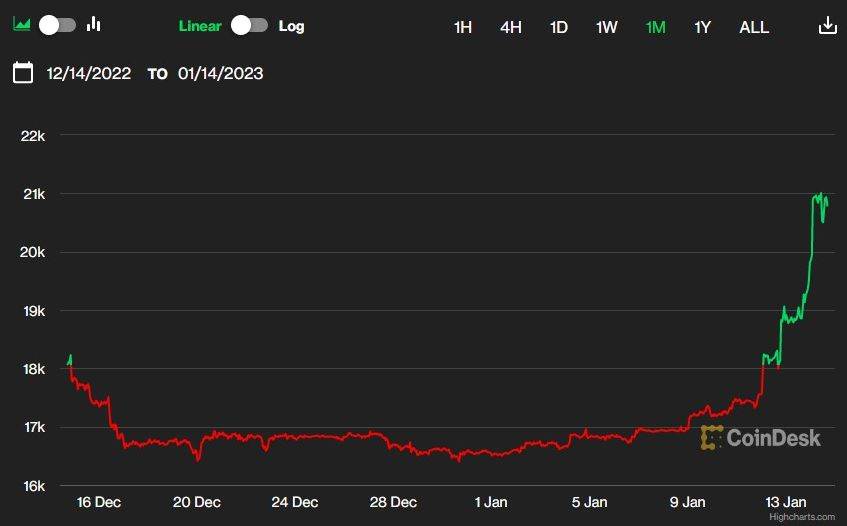
Task: Choose the 1W time range
Action: point(607,27)
